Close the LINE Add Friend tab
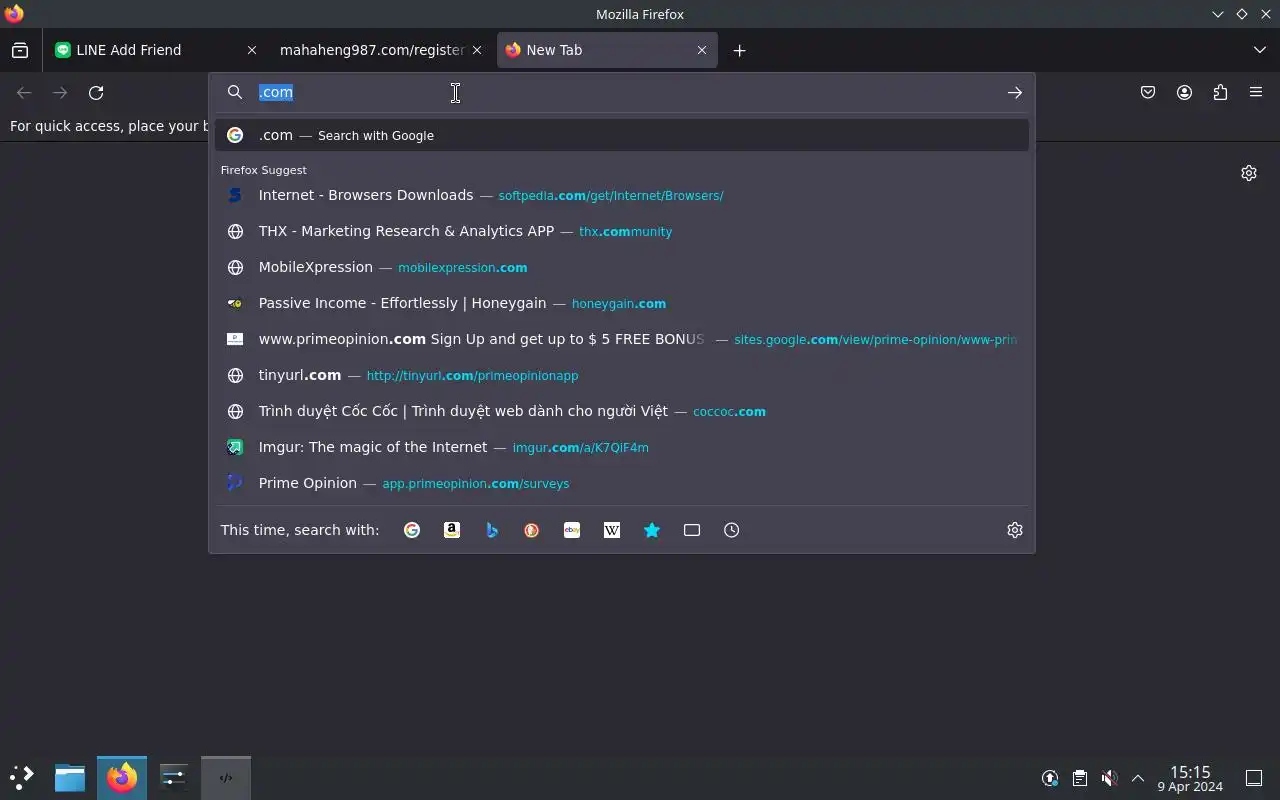This screenshot has width=1280, height=800. pyautogui.click(x=251, y=50)
